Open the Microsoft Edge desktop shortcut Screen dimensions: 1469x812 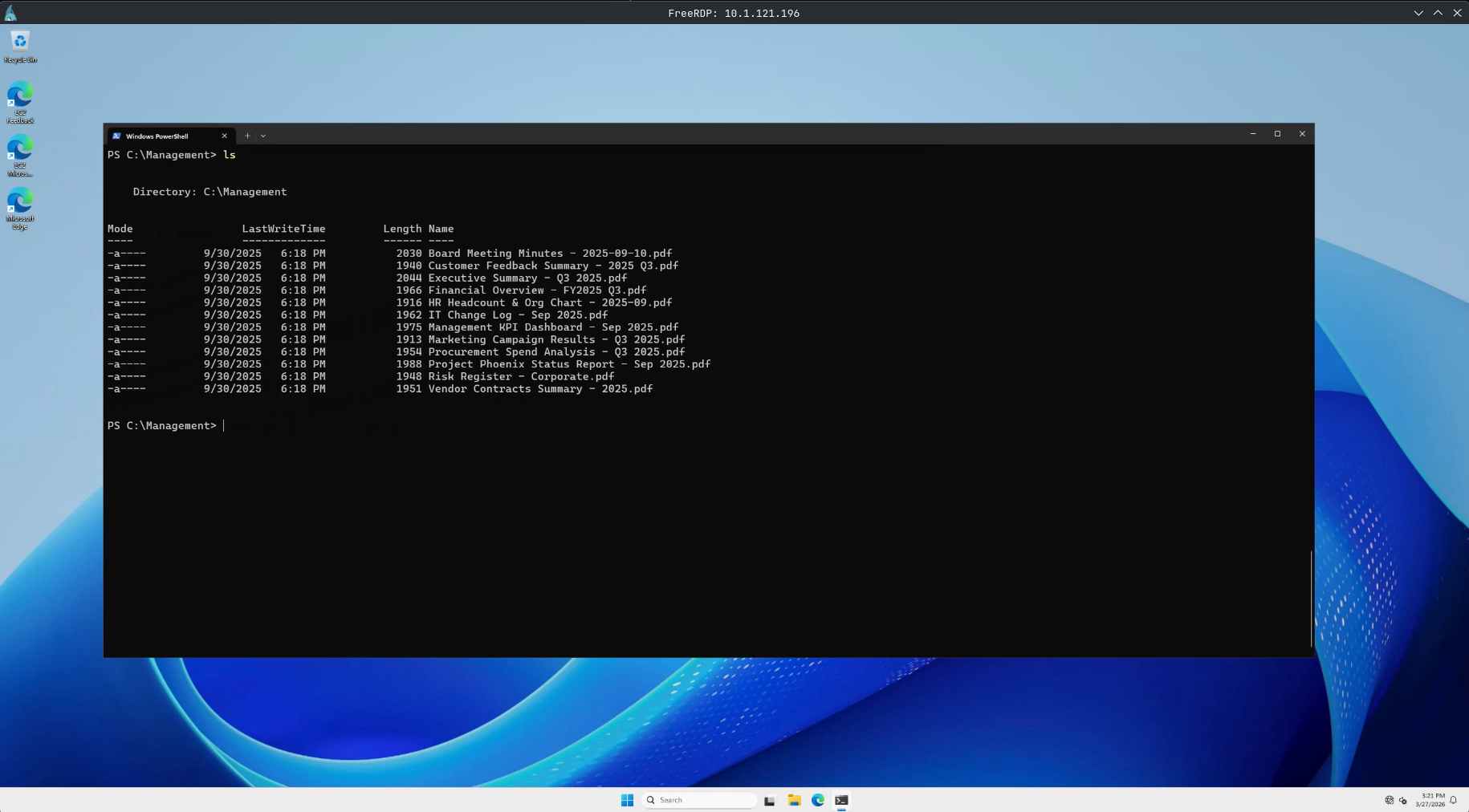click(20, 207)
